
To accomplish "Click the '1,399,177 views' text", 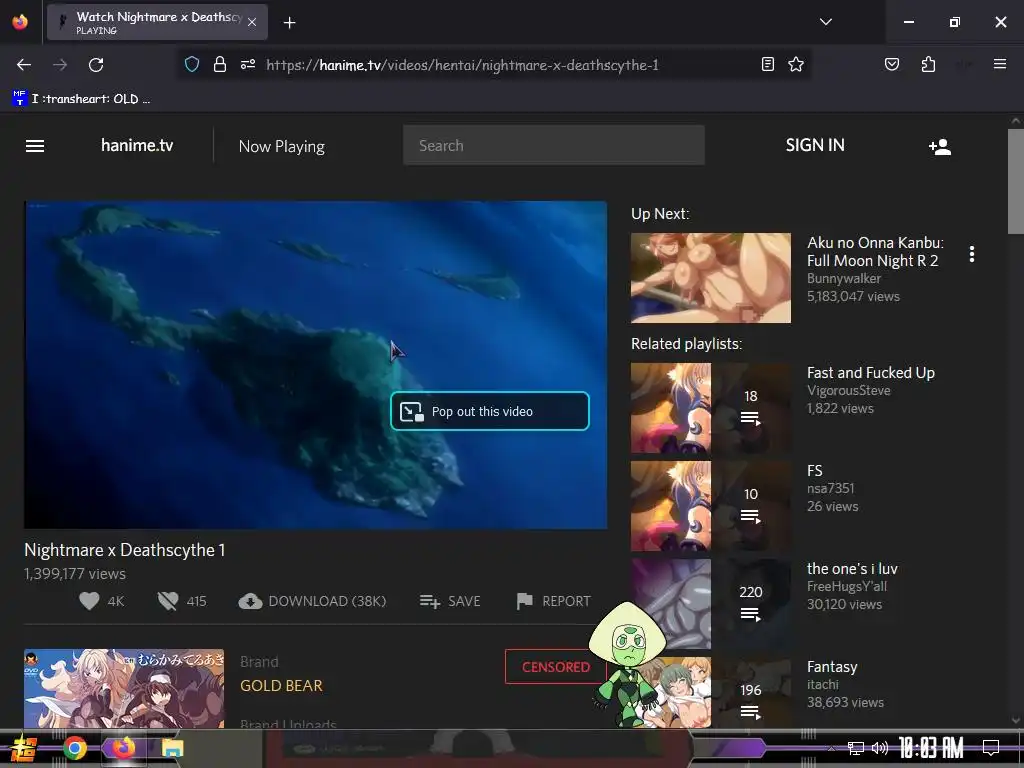I will pos(75,574).
